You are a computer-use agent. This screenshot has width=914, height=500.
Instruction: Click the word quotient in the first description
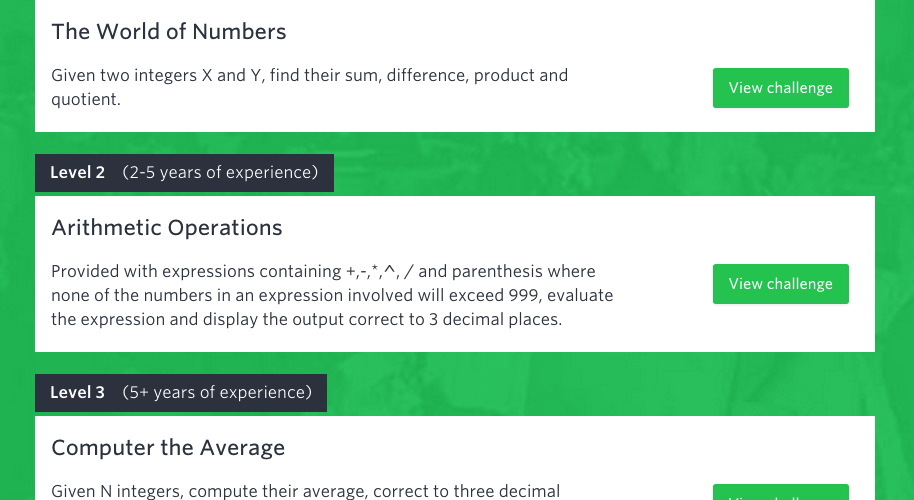coord(86,100)
